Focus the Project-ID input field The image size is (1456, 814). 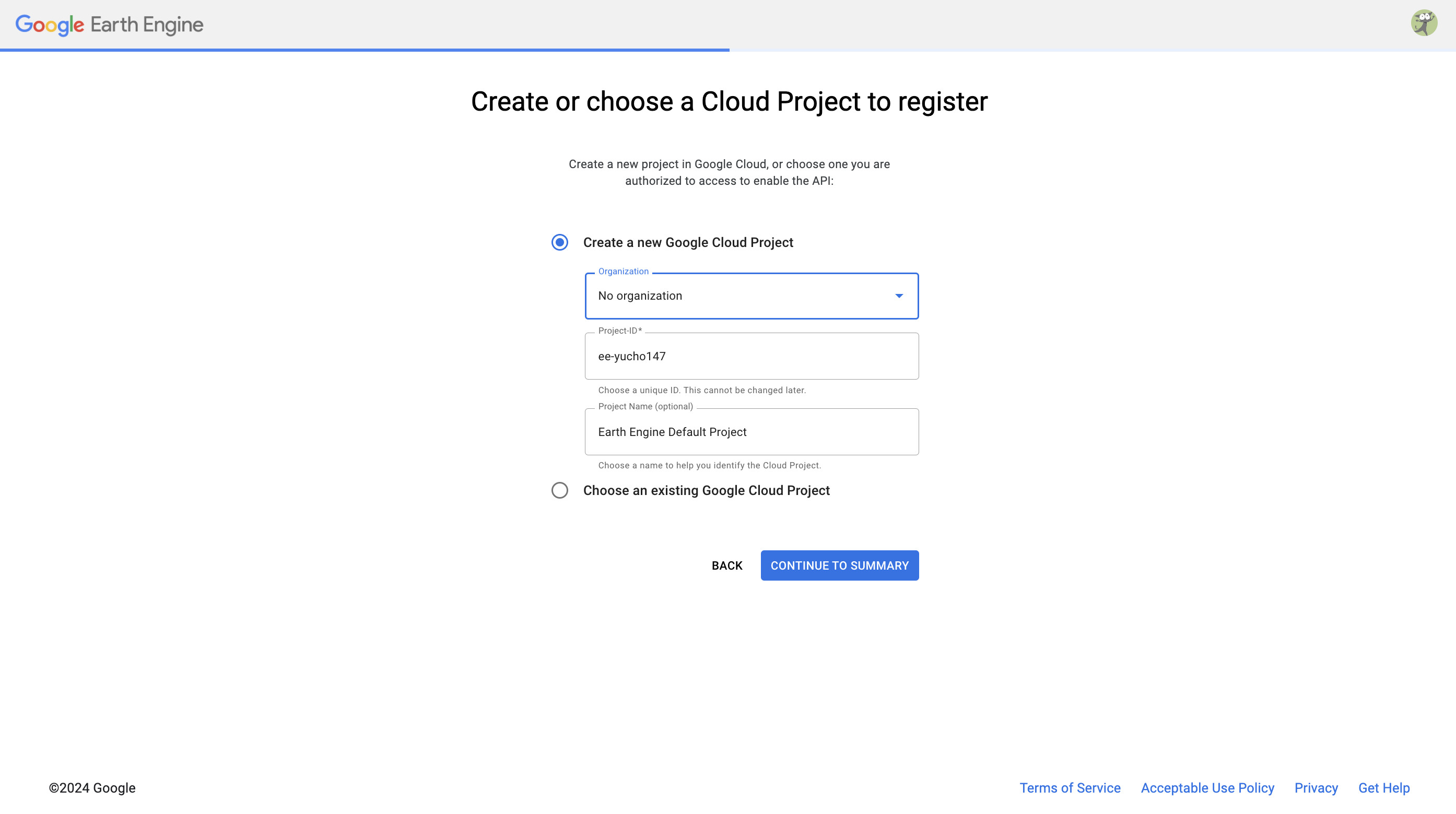[752, 356]
